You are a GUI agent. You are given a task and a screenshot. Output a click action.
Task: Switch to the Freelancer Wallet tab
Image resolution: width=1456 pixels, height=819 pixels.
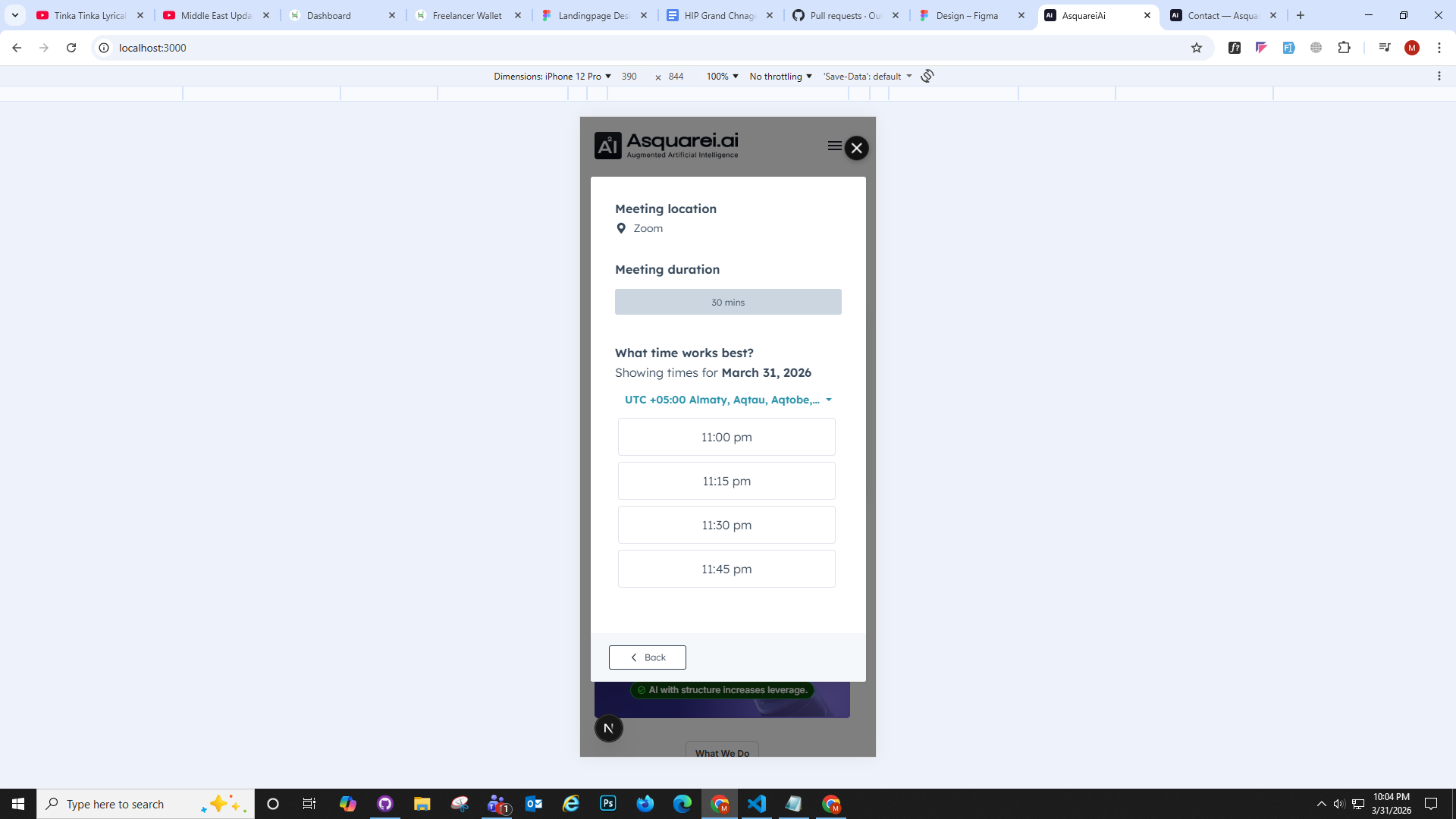[x=468, y=15]
